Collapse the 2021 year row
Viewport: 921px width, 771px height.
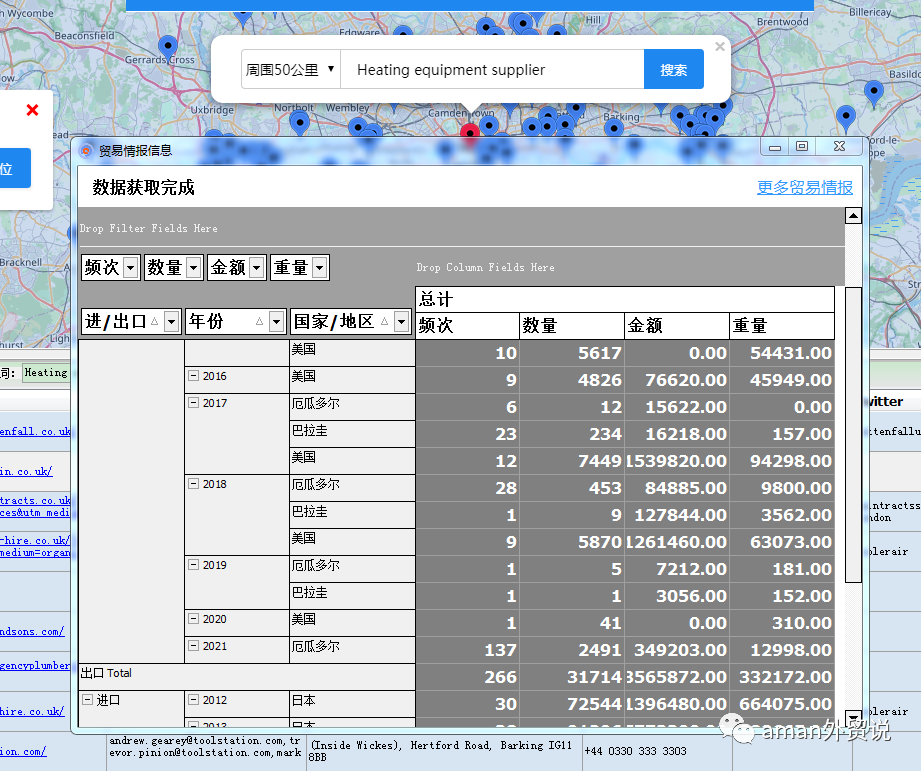(x=193, y=645)
